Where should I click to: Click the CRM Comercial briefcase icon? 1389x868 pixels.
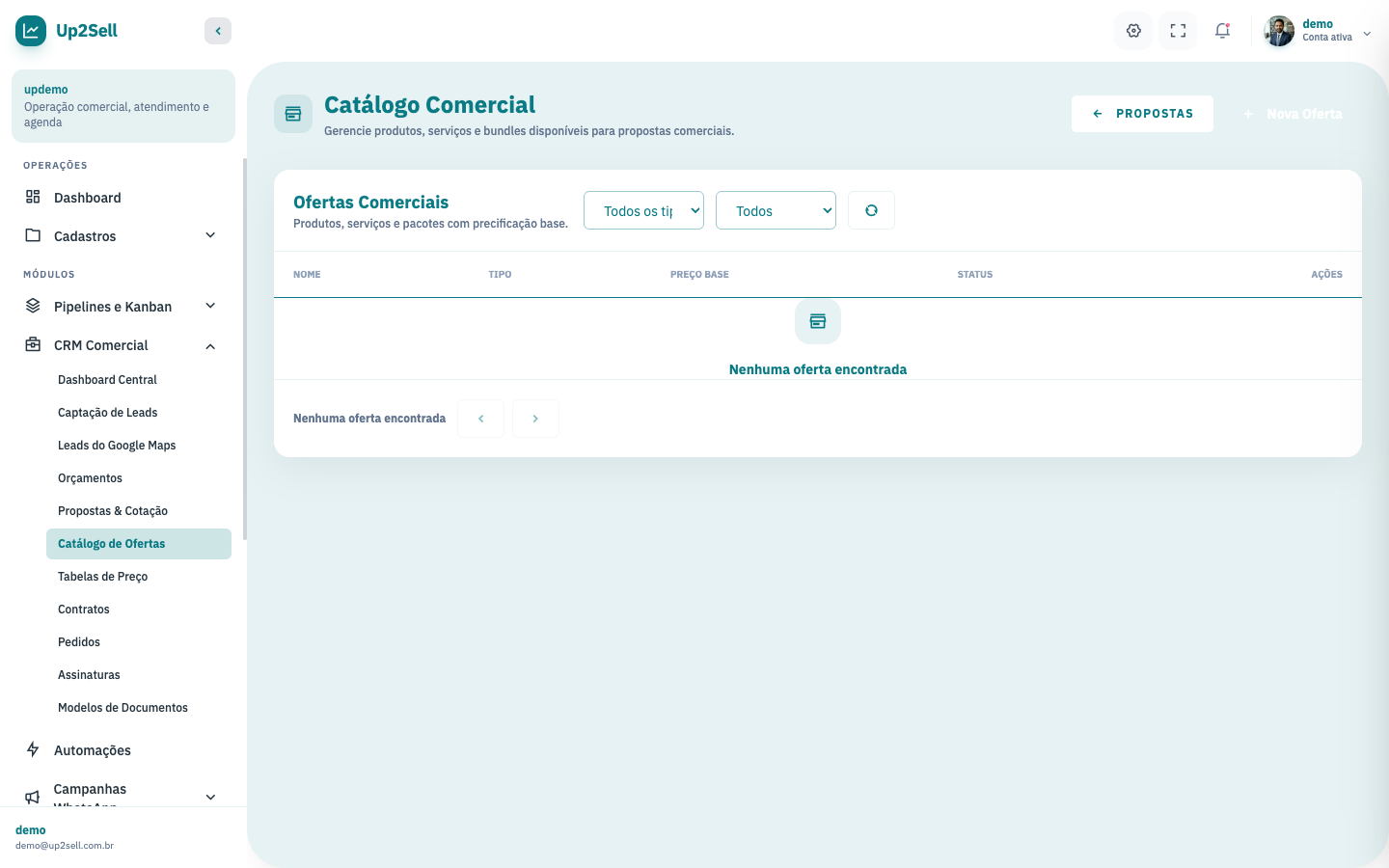tap(33, 344)
